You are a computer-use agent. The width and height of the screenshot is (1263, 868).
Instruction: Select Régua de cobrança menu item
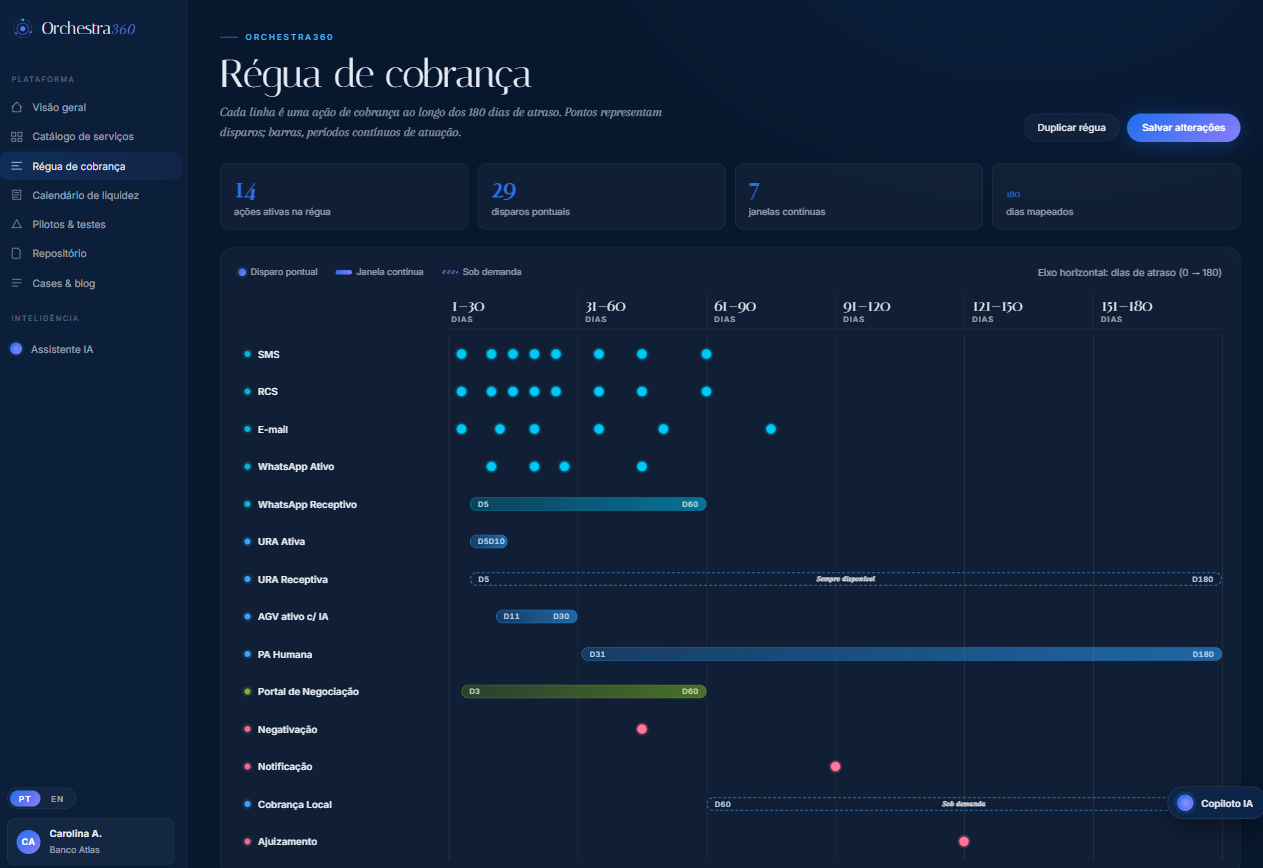[x=91, y=166]
